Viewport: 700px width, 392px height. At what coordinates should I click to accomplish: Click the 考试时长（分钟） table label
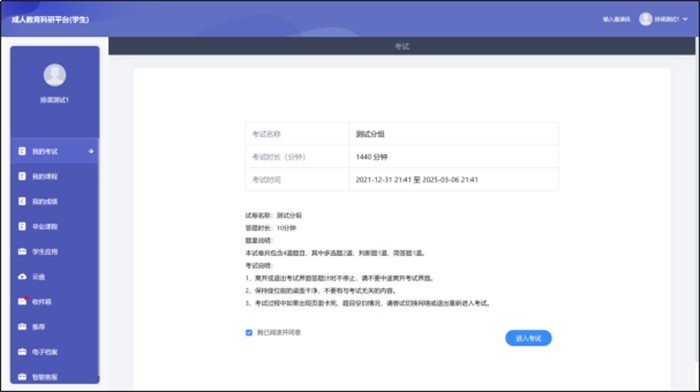tap(279, 157)
